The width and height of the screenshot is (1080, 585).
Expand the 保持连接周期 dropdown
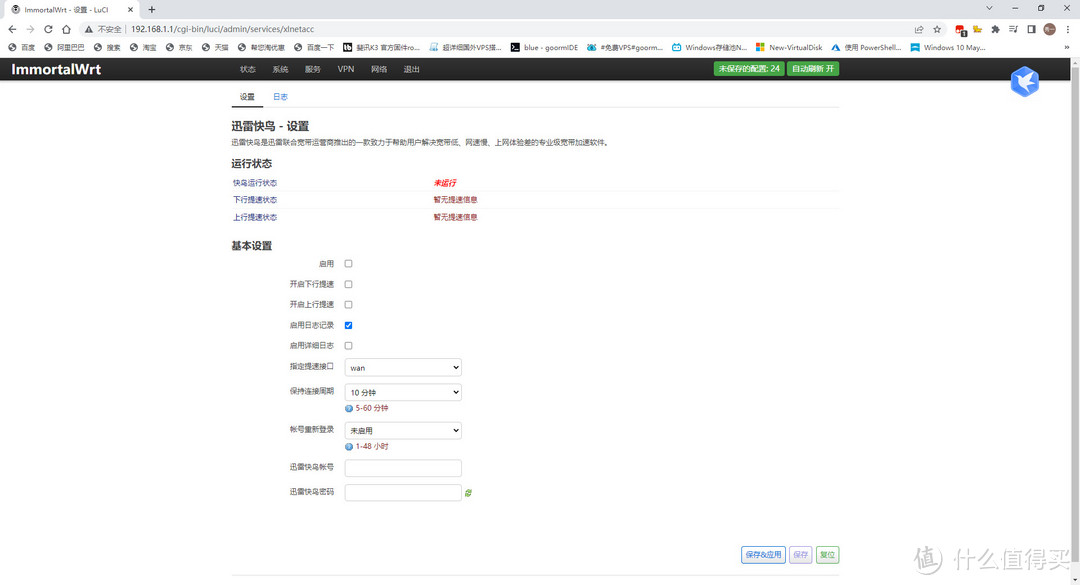pyautogui.click(x=403, y=393)
